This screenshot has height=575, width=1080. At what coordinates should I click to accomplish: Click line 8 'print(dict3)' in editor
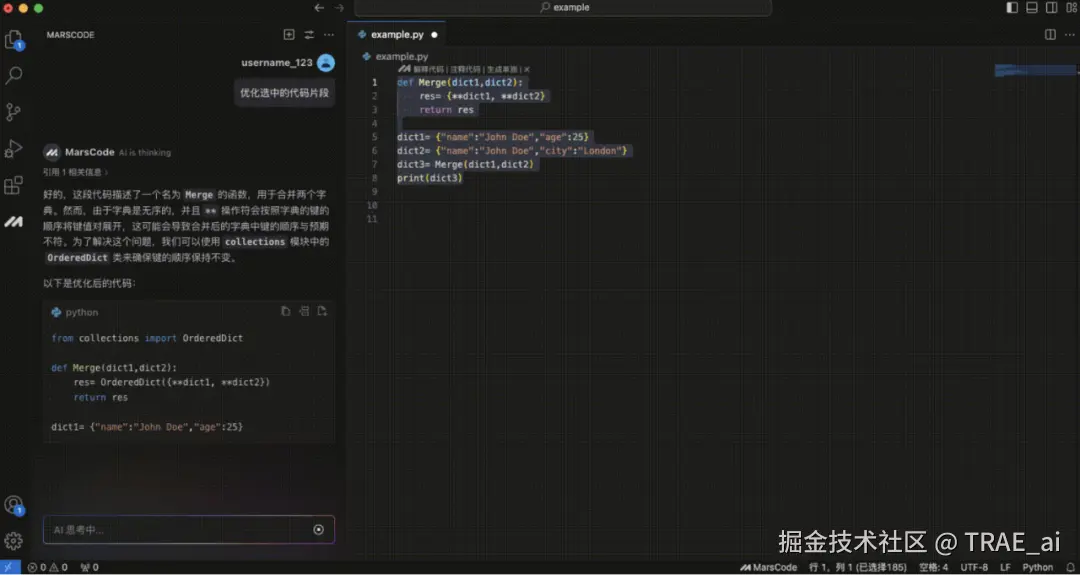tap(430, 178)
